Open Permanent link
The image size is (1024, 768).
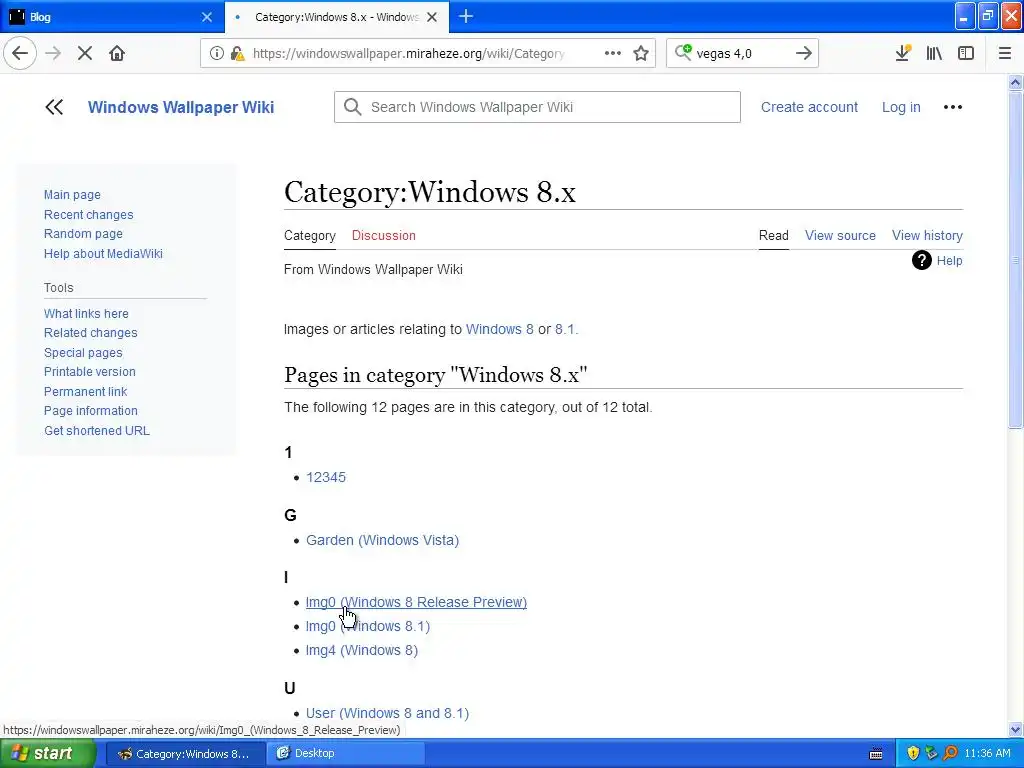point(86,391)
